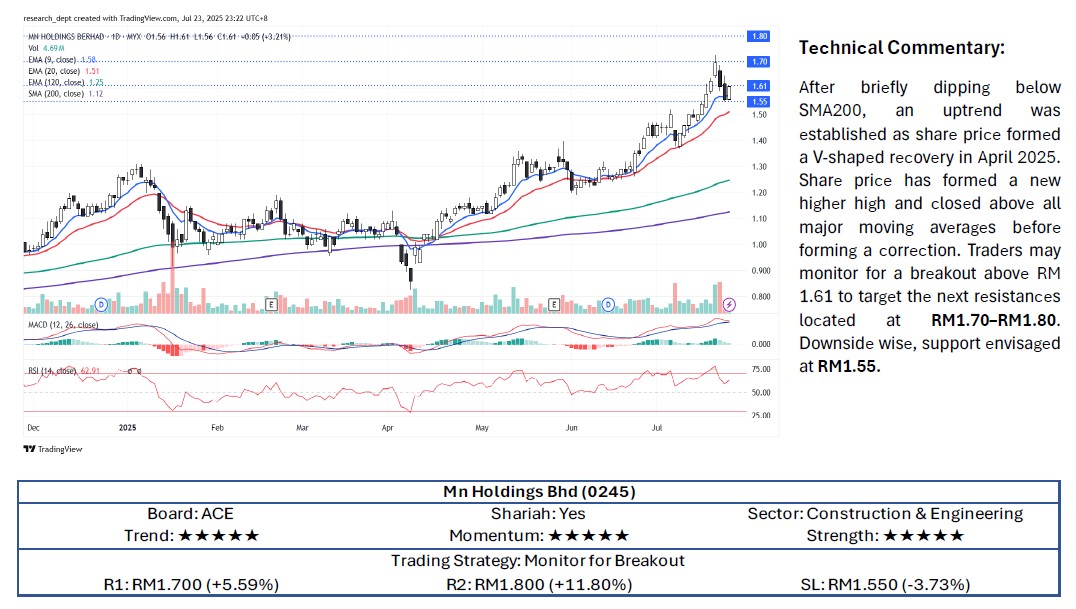The width and height of the screenshot is (1076, 609).
Task: Click the research_dept TradingView.com attribution line
Action: point(145,19)
